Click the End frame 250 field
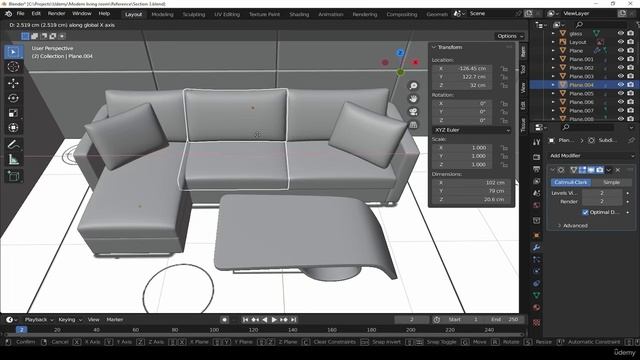The image size is (640, 360). (x=504, y=320)
